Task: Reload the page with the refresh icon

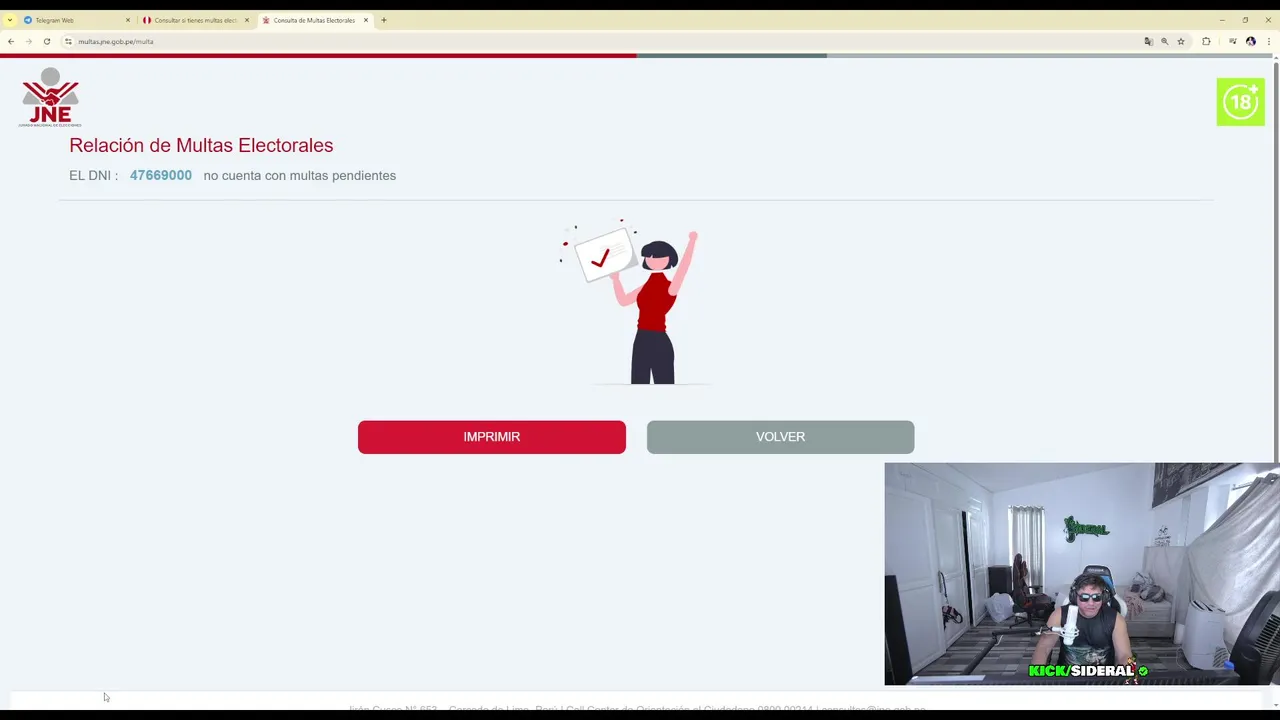Action: (x=47, y=41)
